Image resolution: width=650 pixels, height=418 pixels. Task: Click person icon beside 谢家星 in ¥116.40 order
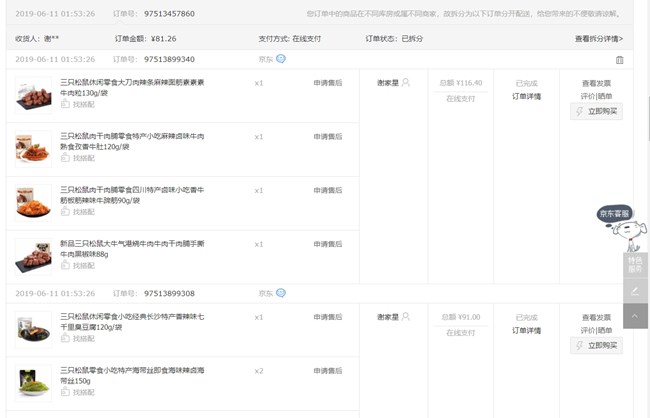tap(406, 83)
